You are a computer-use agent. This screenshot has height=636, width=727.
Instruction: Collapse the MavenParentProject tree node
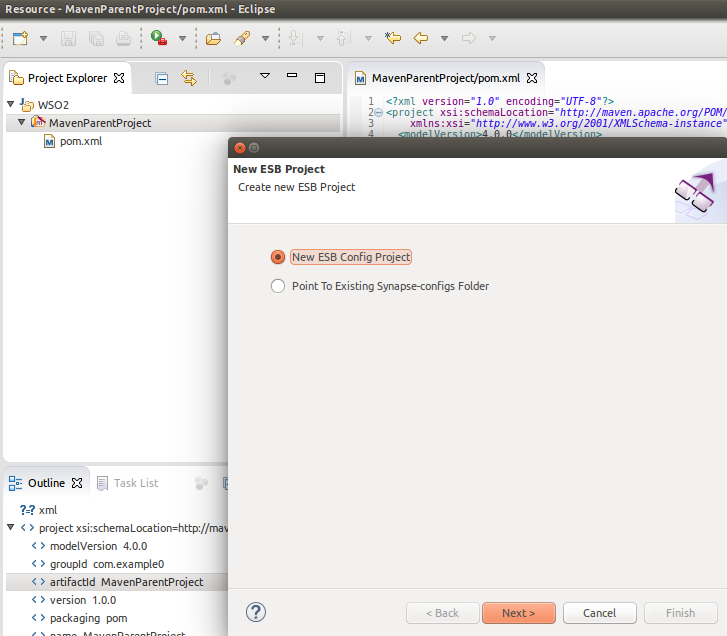pyautogui.click(x=21, y=123)
